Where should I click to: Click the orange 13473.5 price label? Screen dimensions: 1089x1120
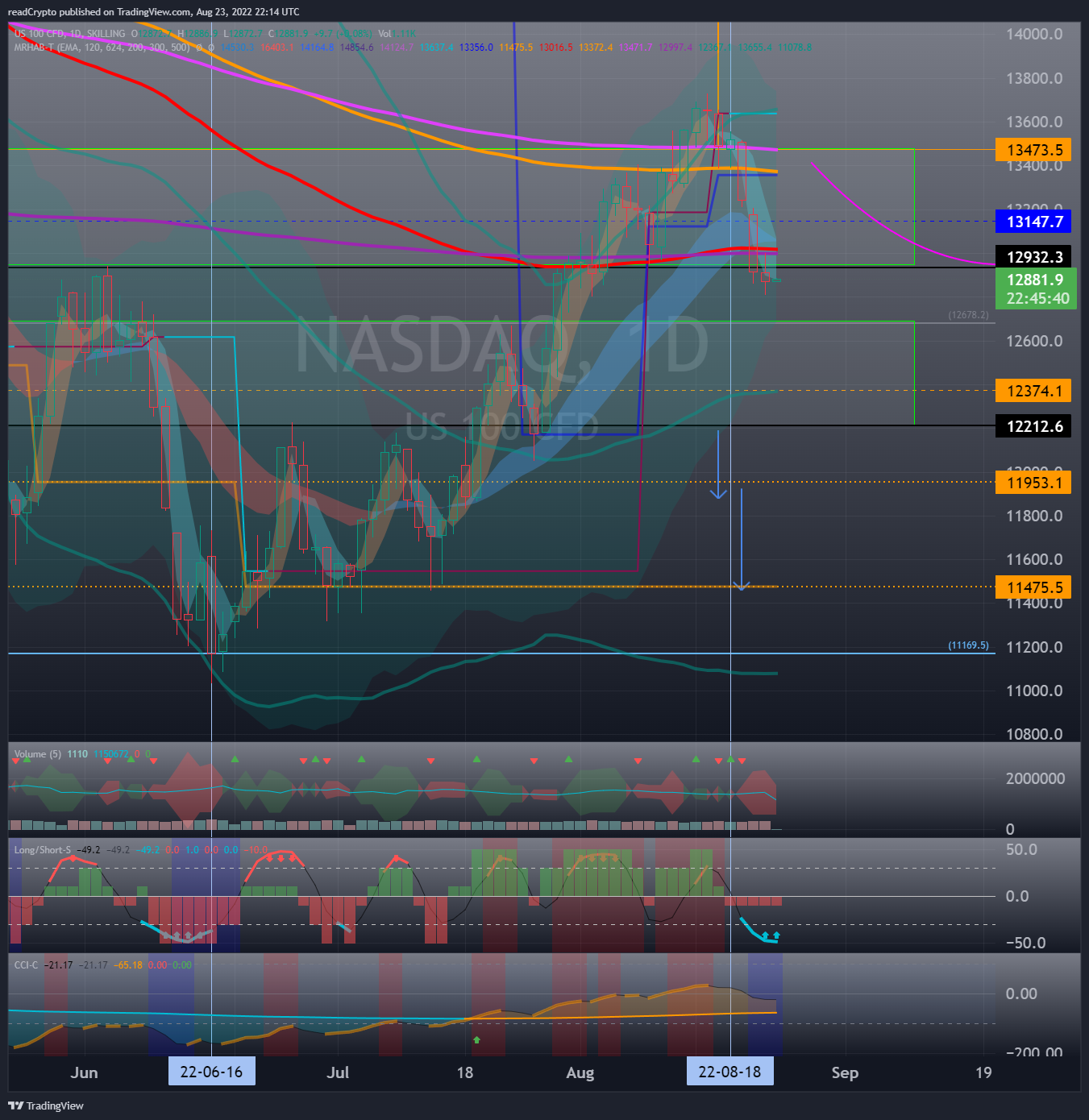[1033, 150]
